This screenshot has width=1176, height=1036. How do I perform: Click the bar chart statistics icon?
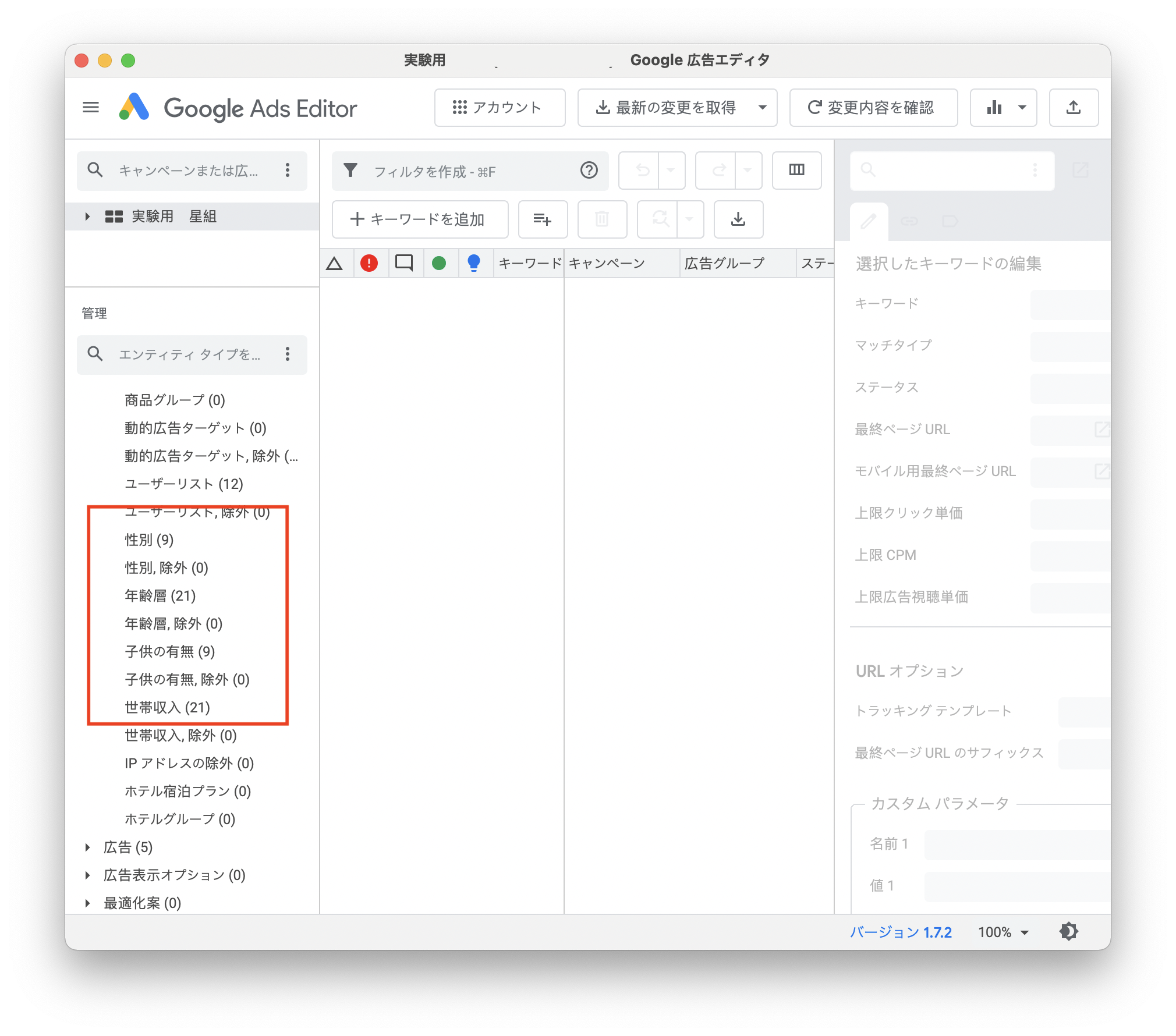click(x=995, y=108)
